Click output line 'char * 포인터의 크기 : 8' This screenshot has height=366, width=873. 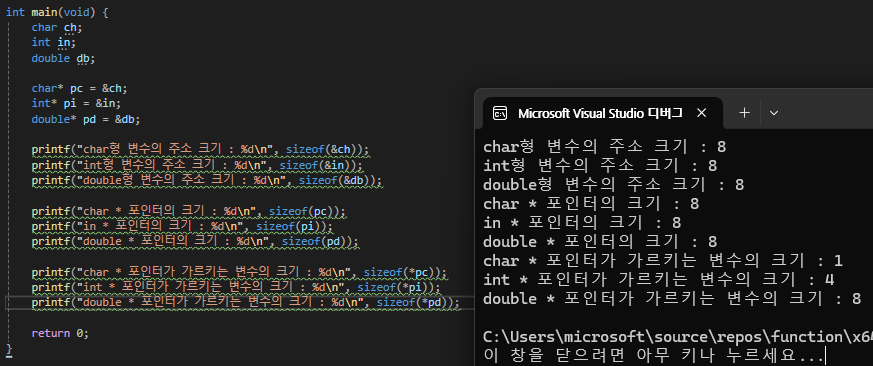(x=591, y=203)
